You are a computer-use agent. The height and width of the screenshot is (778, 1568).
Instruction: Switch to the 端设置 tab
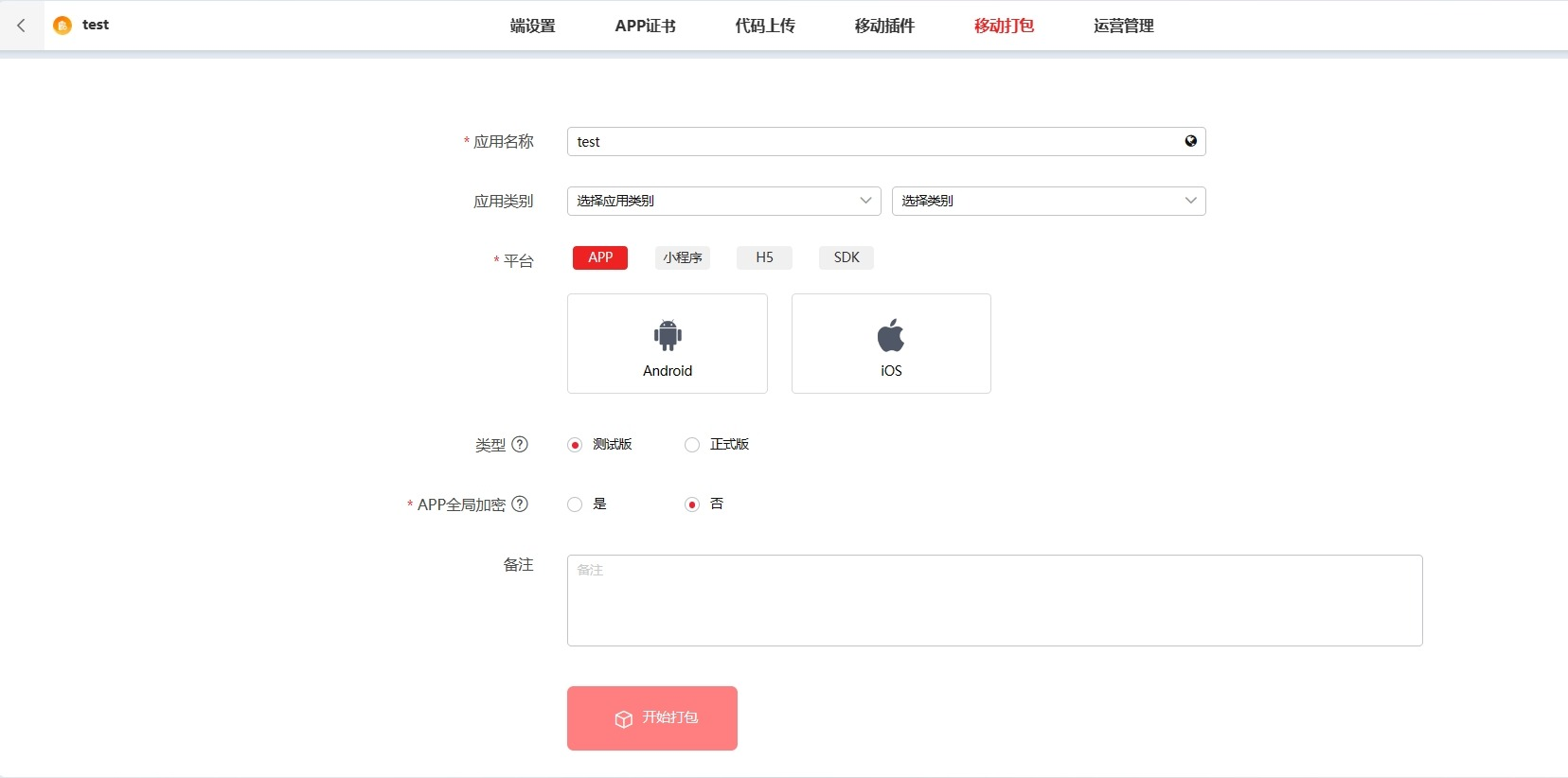pyautogui.click(x=533, y=26)
